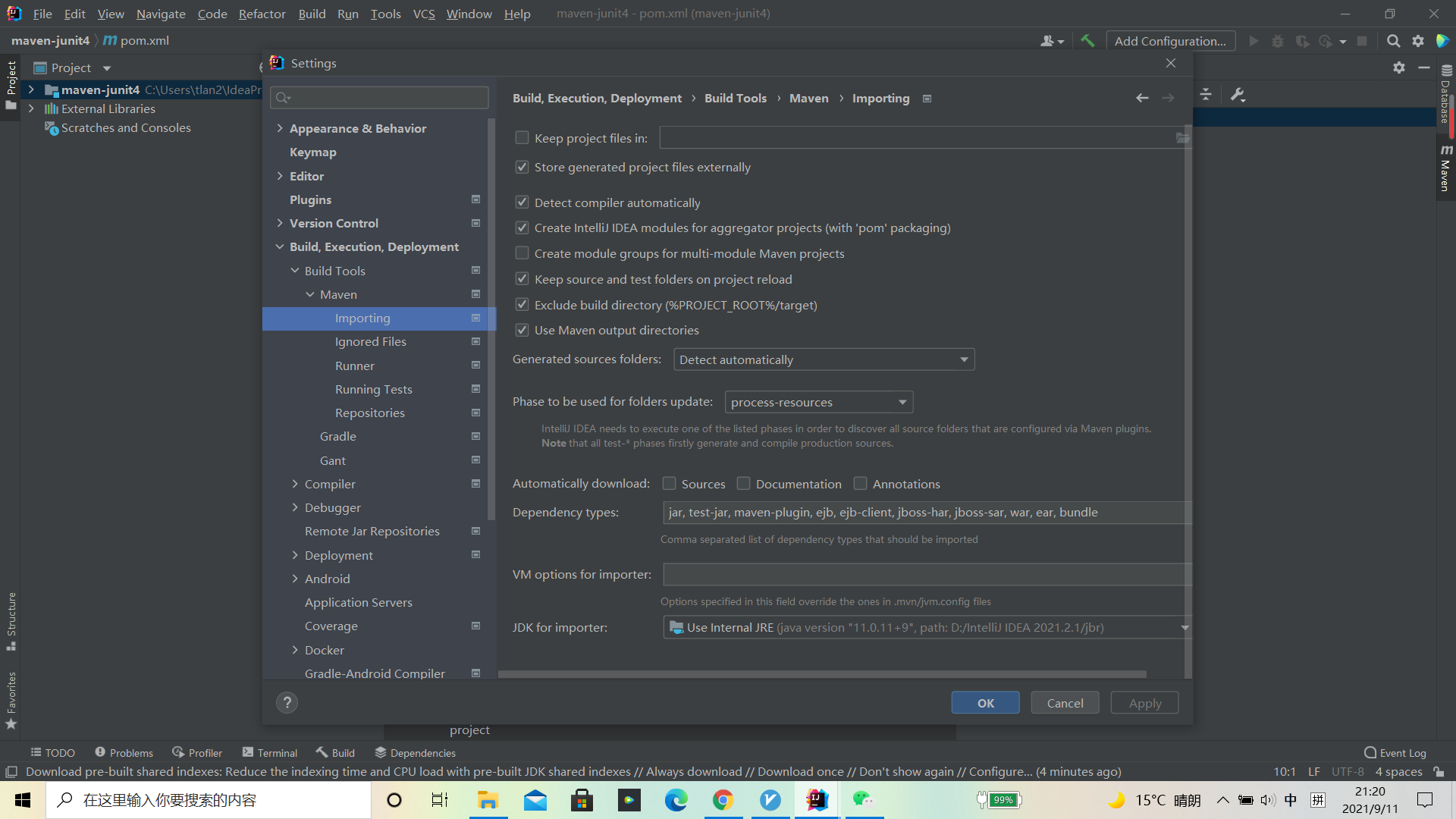Expand the Compiler settings node
Image resolution: width=1456 pixels, height=819 pixels.
coord(295,484)
